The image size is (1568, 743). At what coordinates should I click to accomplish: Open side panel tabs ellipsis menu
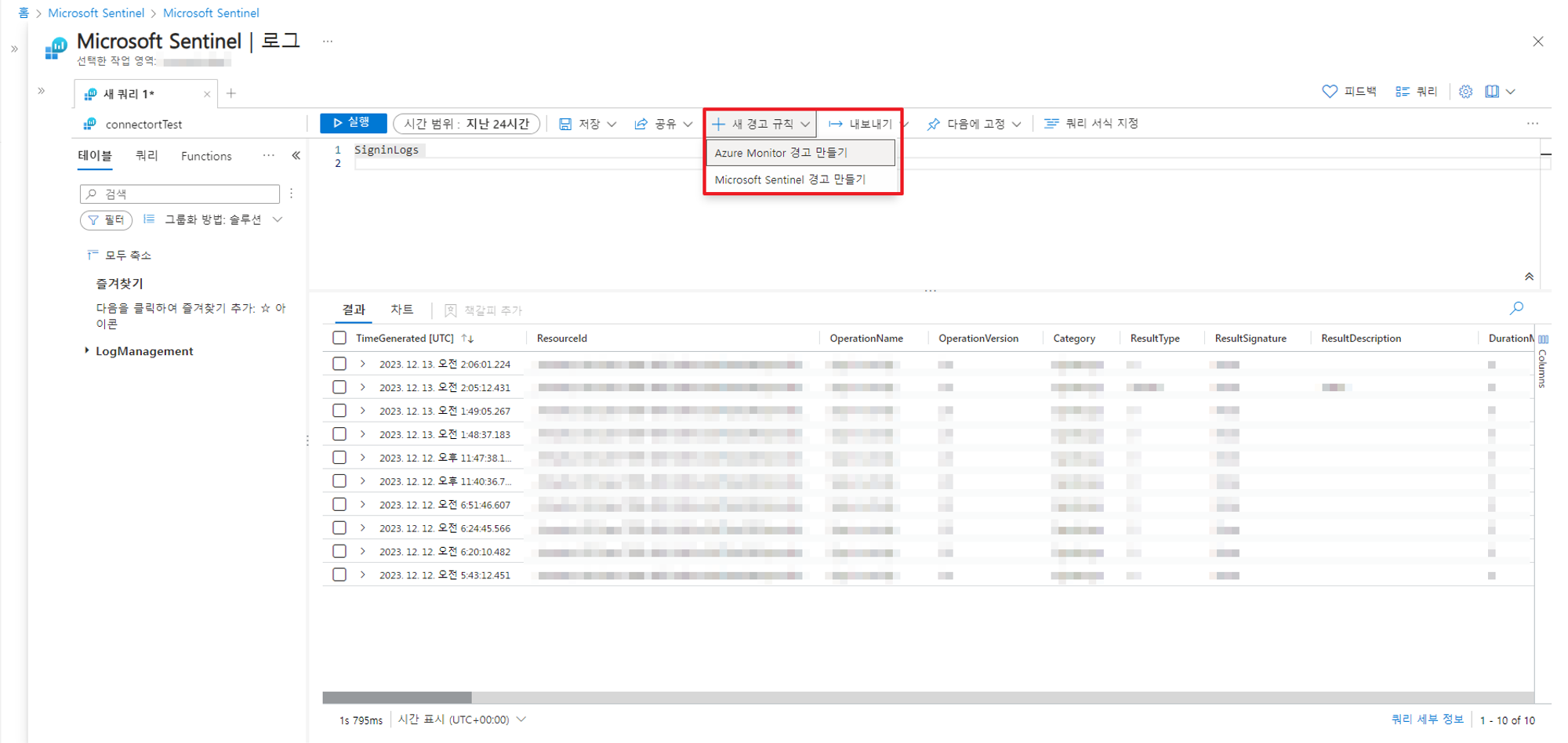269,155
